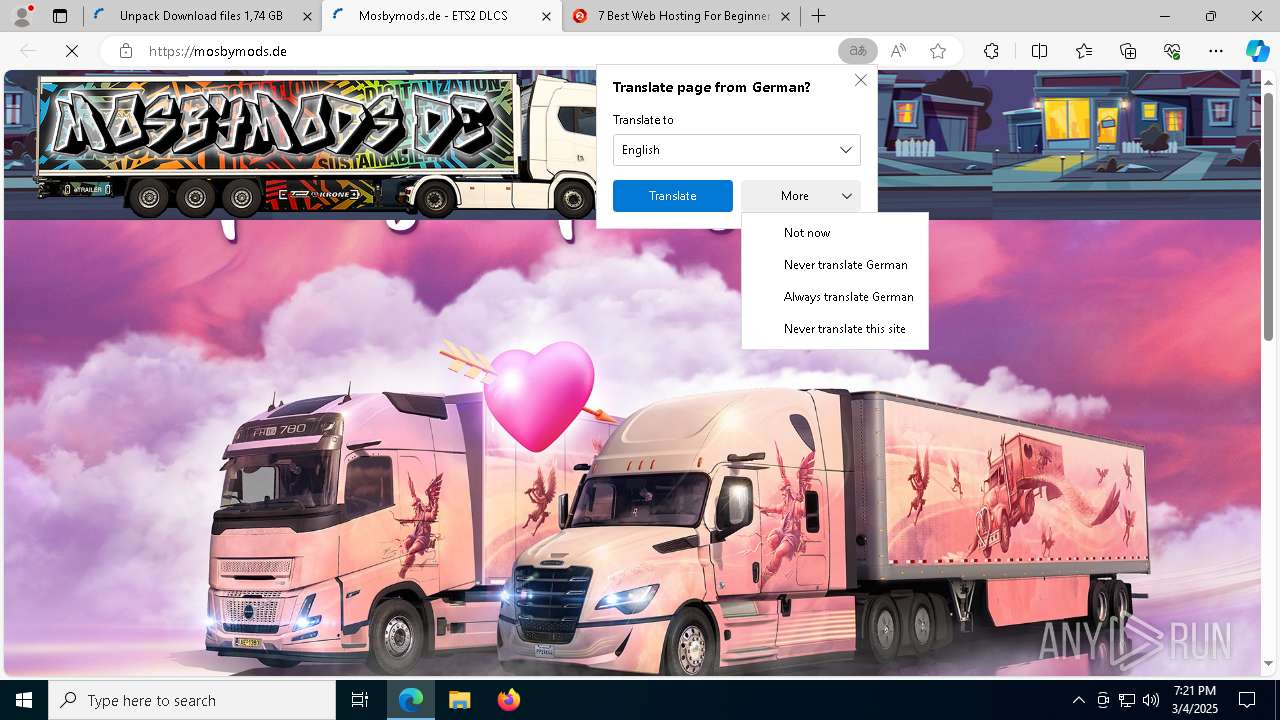Open the Favorites list icon

[1084, 51]
